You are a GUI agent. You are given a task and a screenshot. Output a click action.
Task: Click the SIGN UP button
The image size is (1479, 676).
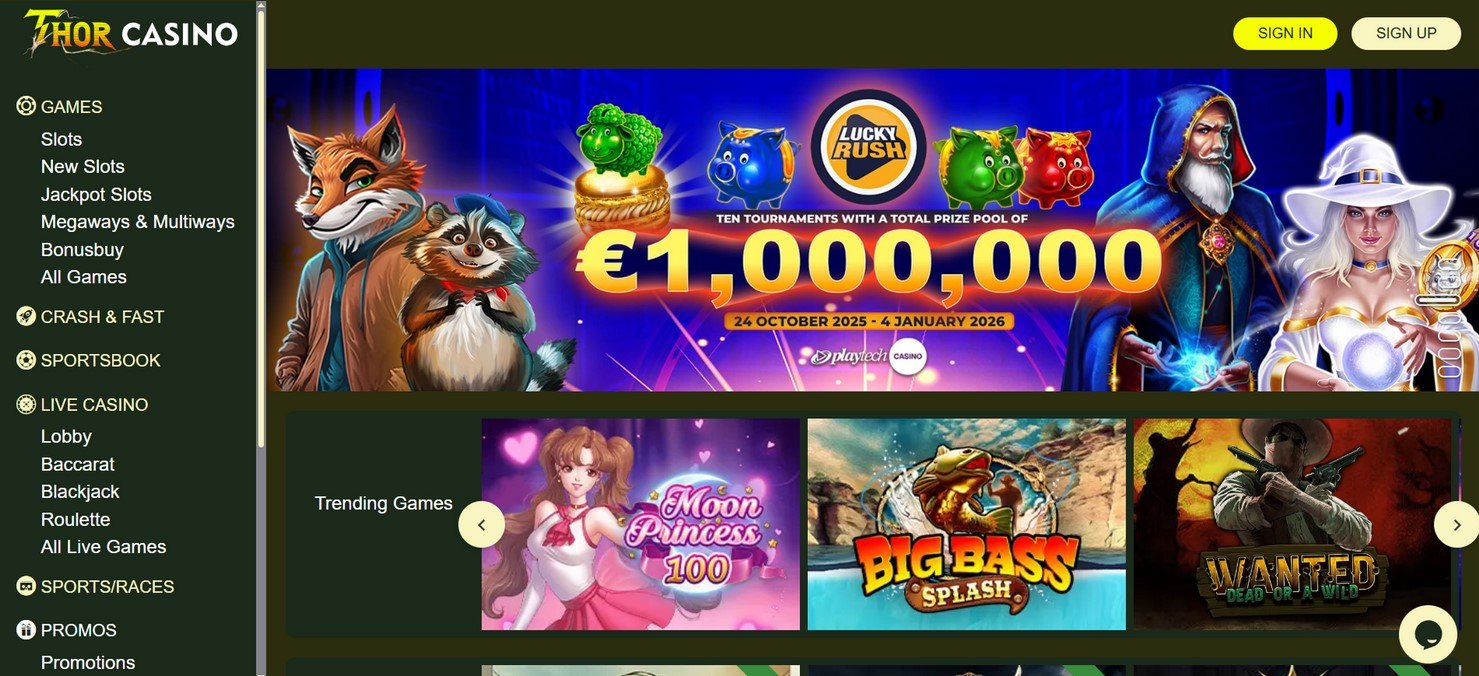coord(1406,33)
